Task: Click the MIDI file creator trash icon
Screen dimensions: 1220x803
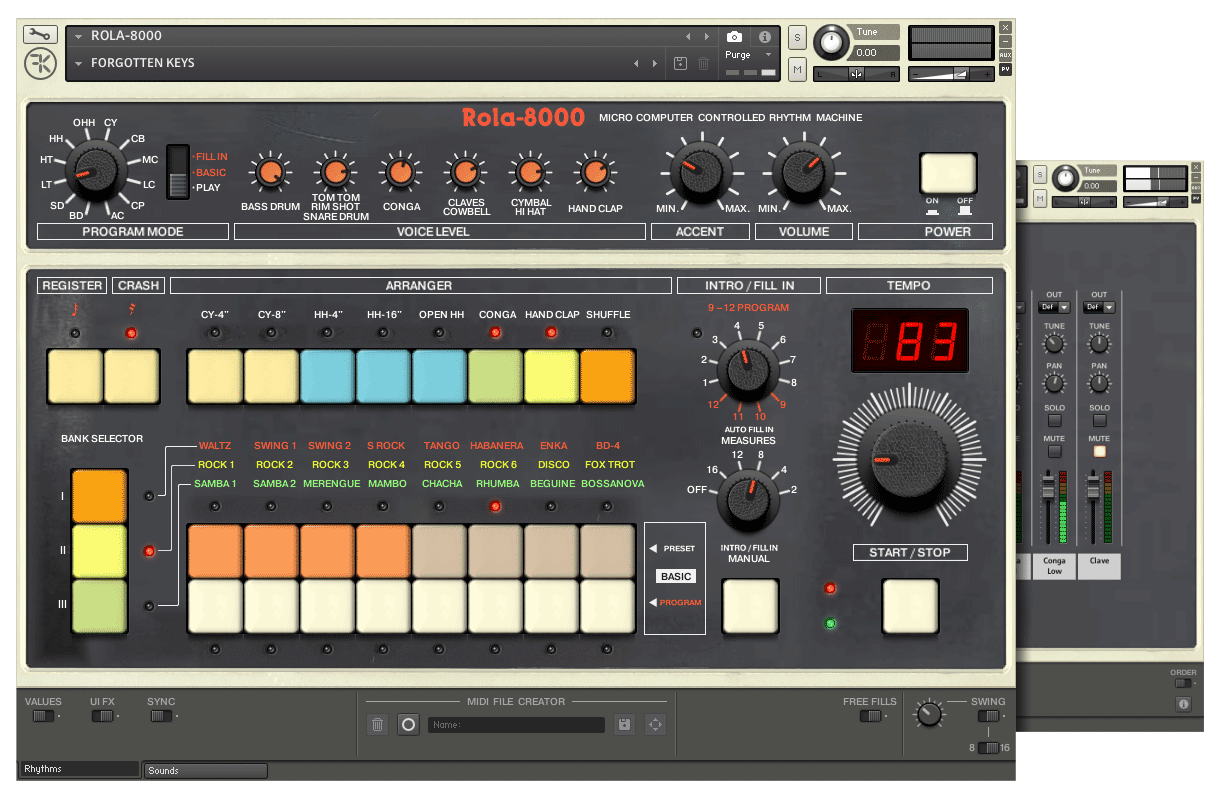Action: coord(377,725)
